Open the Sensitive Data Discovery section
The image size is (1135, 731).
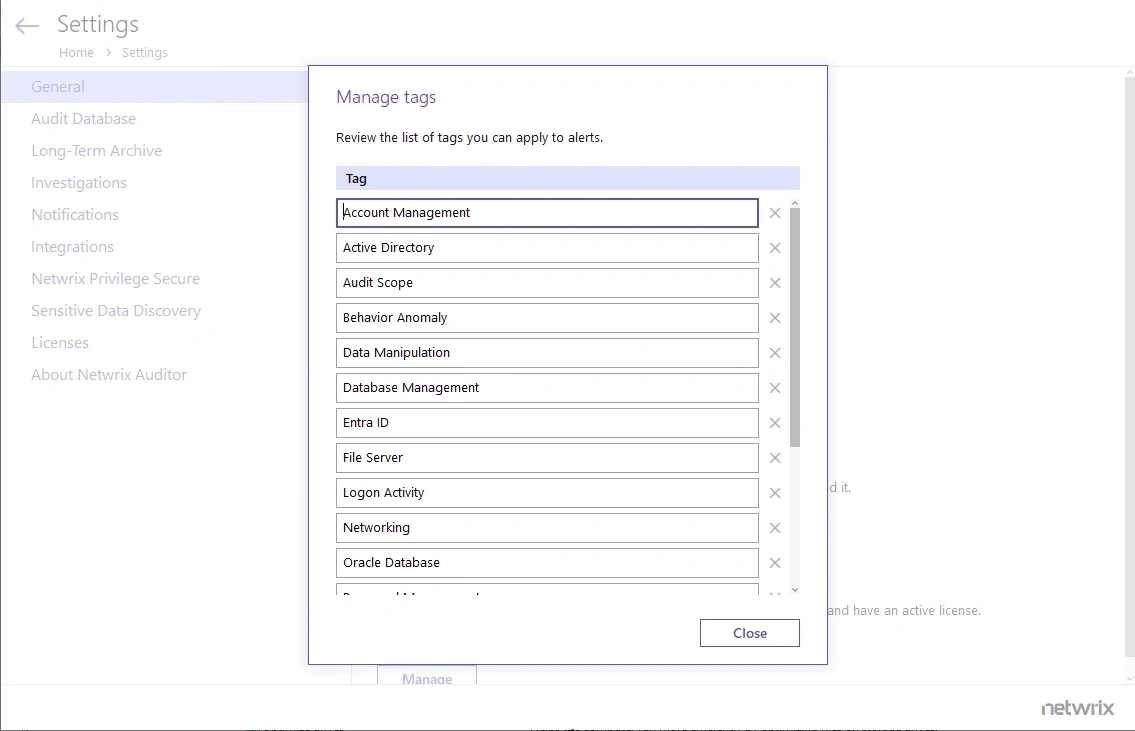tap(116, 310)
